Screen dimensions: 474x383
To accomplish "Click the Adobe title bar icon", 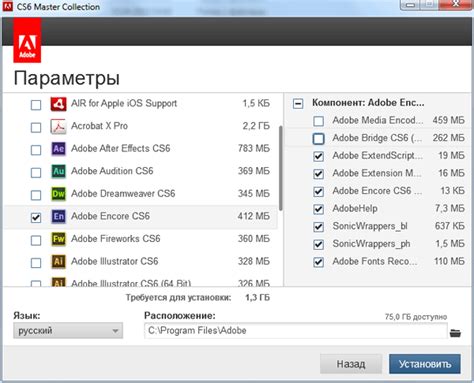I will pyautogui.click(x=7, y=6).
